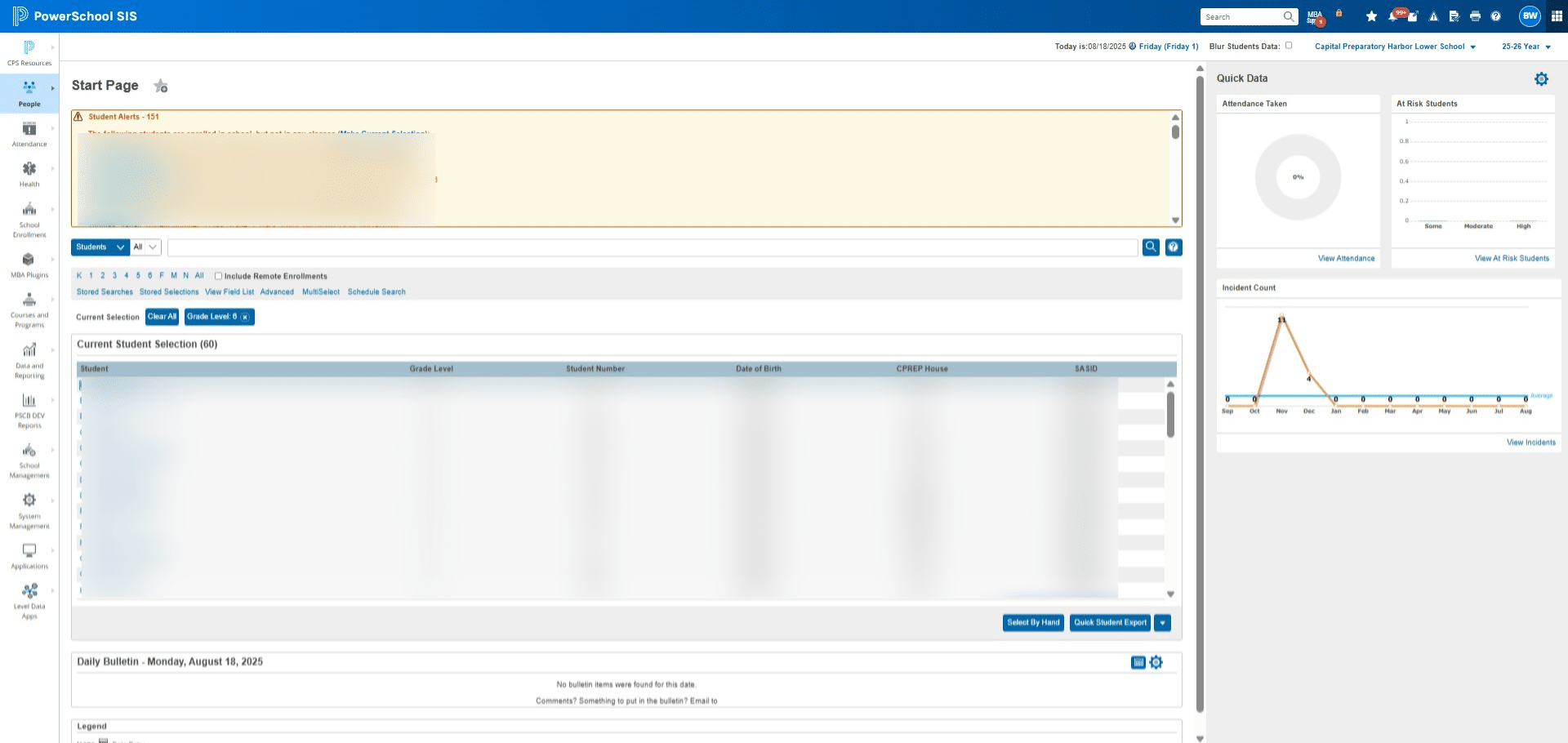Click the PowerSchool SIS logo
This screenshot has height=743, width=1568.
click(75, 16)
